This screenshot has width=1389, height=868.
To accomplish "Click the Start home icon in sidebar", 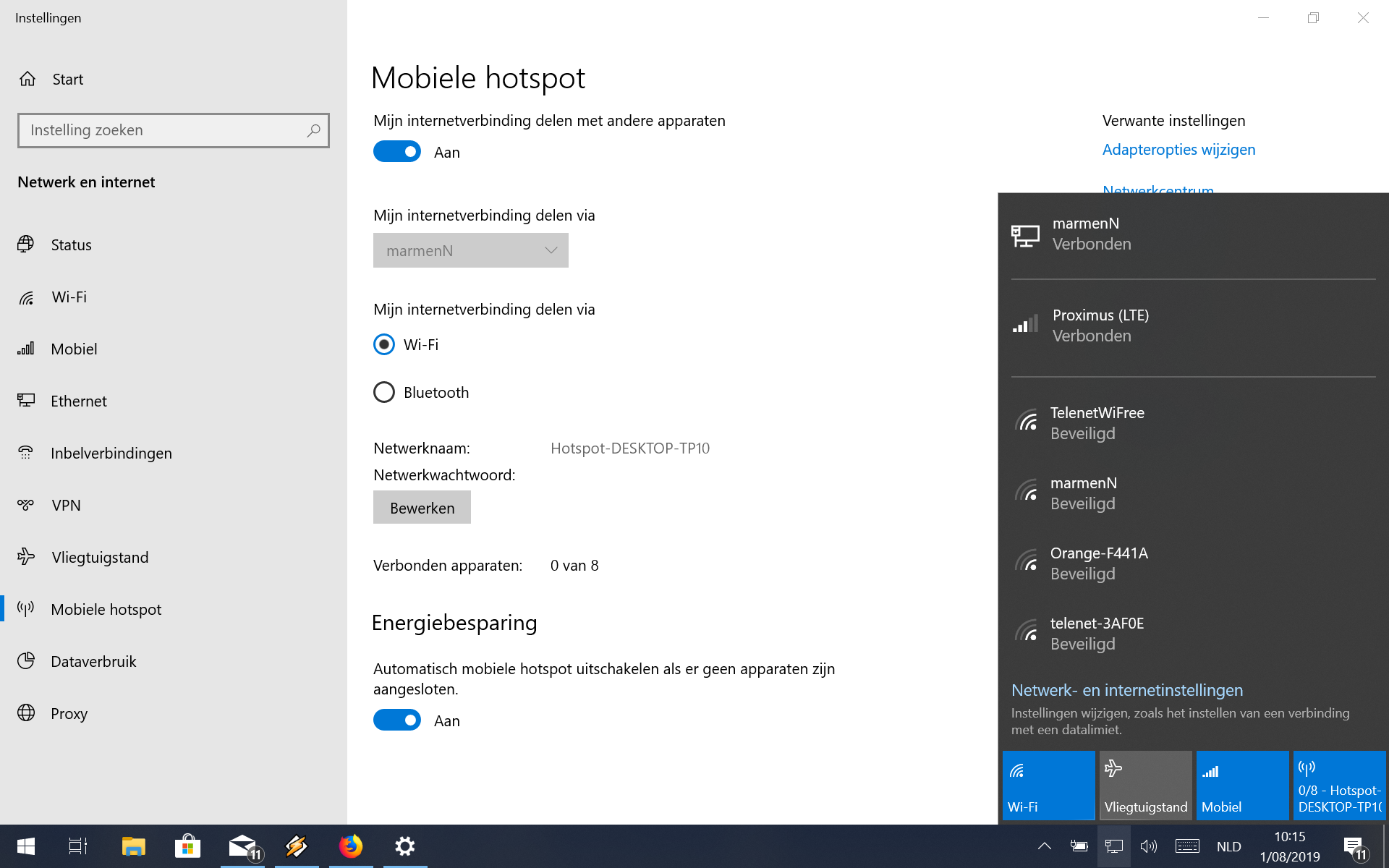I will tap(27, 79).
